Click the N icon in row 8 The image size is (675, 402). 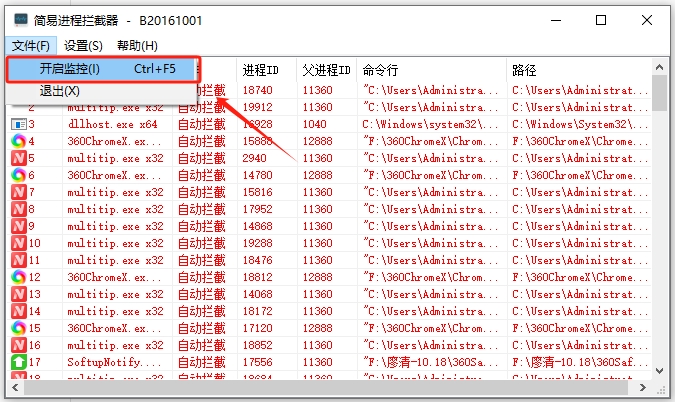19,209
